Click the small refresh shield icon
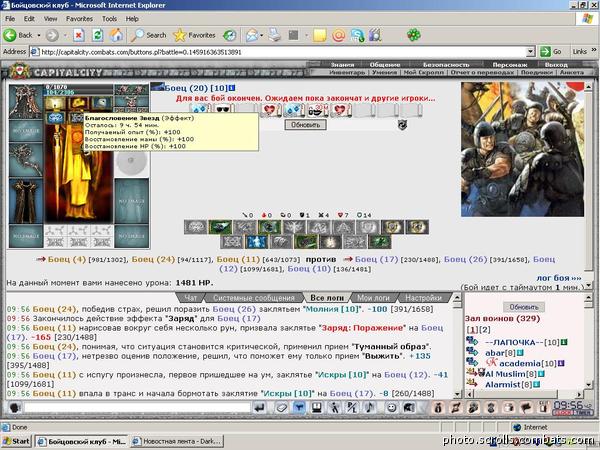600x450 pixels. [402, 124]
